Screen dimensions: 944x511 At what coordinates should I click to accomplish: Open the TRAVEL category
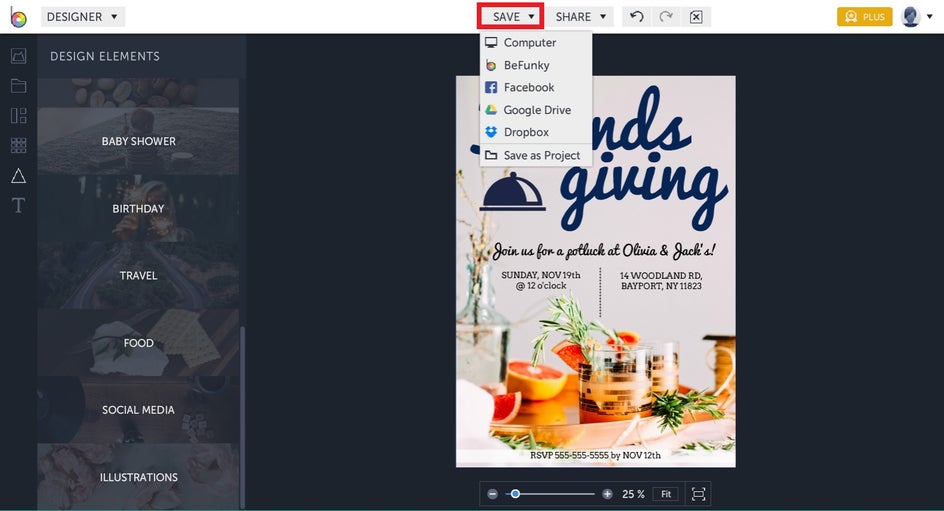click(x=138, y=275)
